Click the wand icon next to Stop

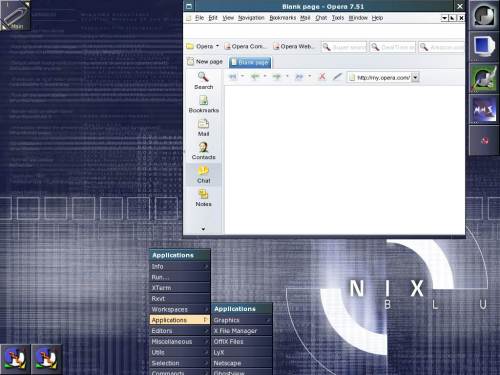pos(337,77)
